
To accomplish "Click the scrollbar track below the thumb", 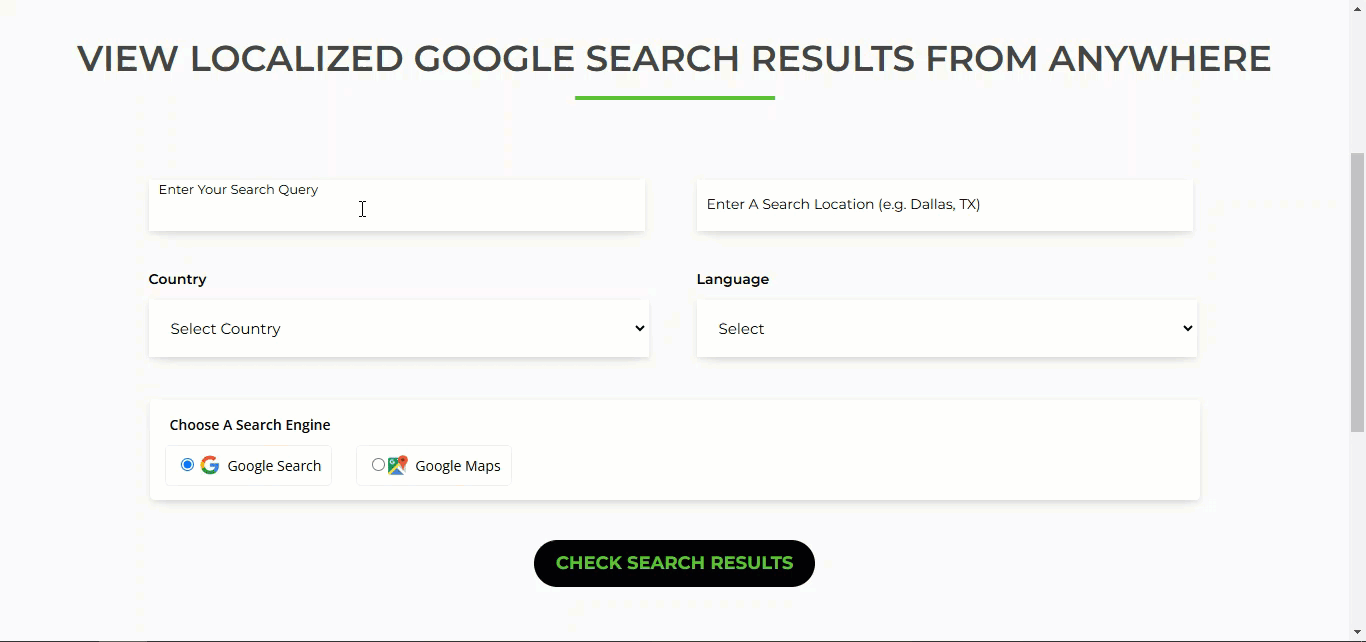I will pyautogui.click(x=1357, y=530).
